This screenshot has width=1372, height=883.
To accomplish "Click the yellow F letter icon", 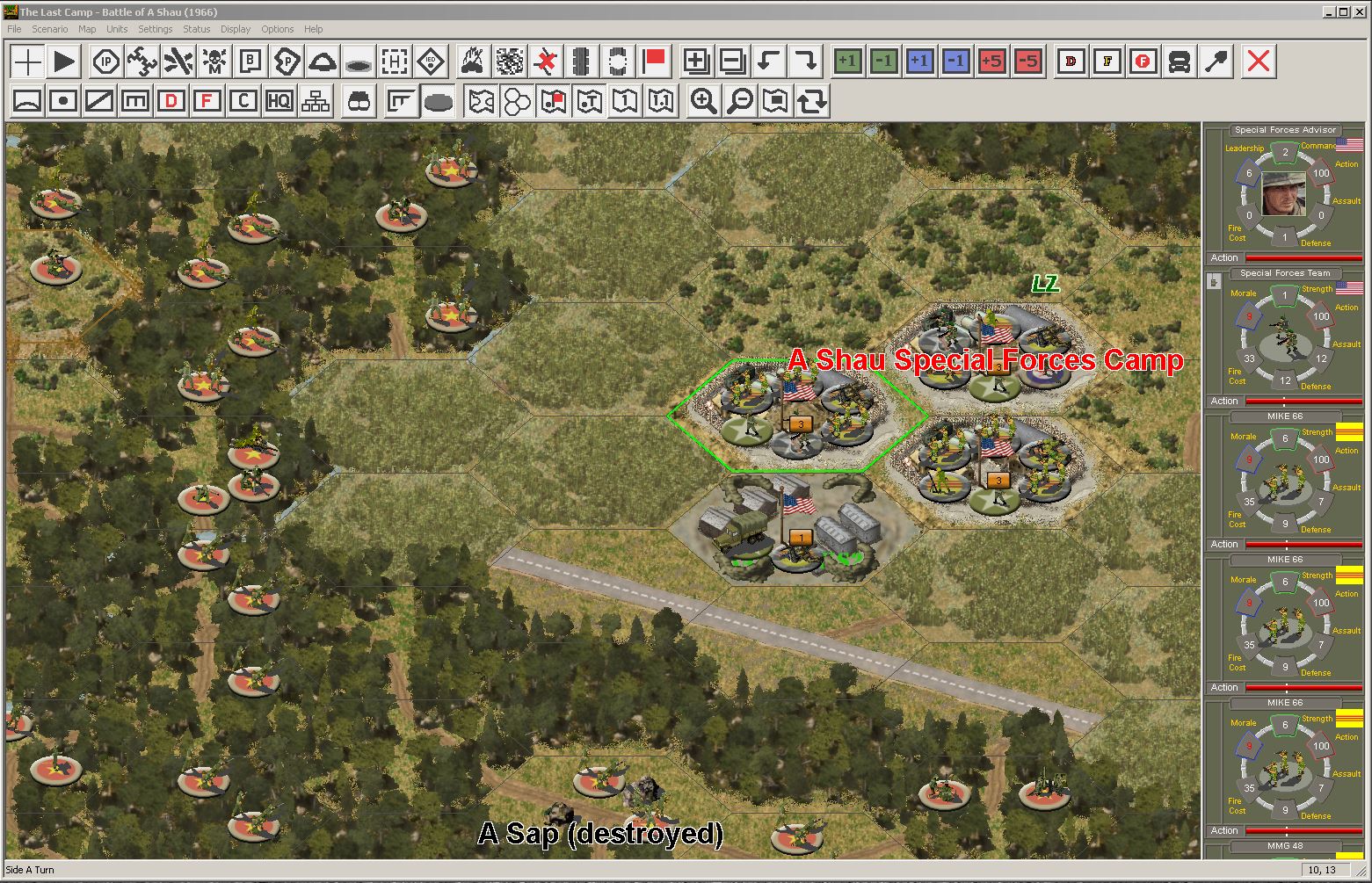I will pos(1107,62).
